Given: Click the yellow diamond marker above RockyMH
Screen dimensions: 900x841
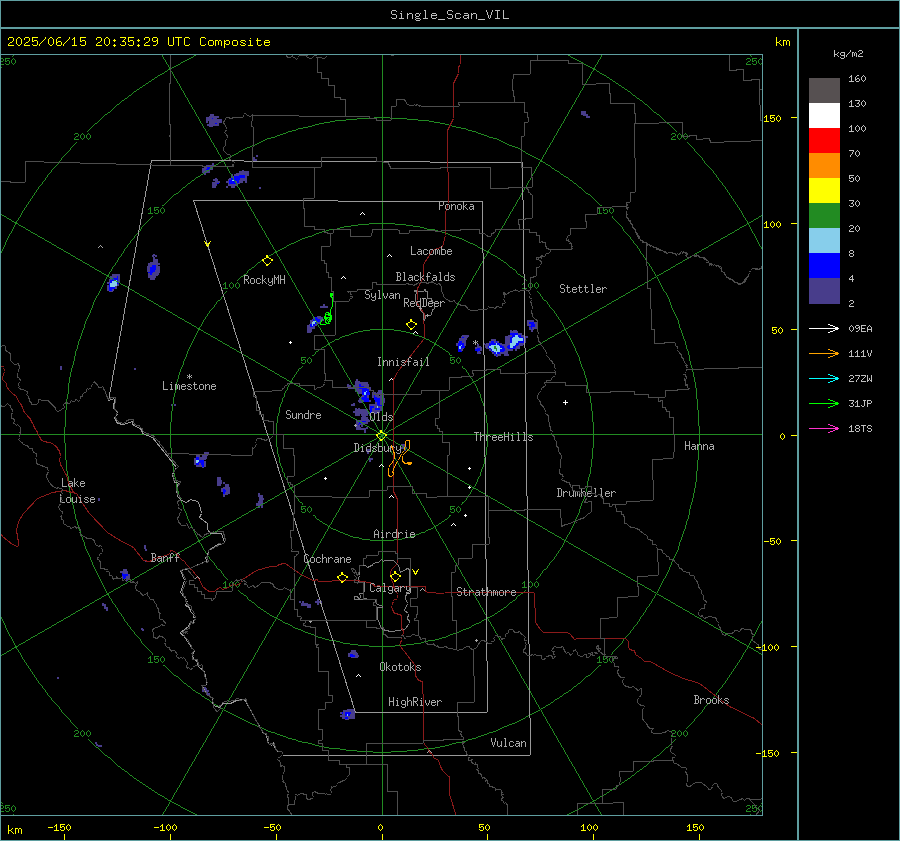Looking at the screenshot, I should coord(267,261).
